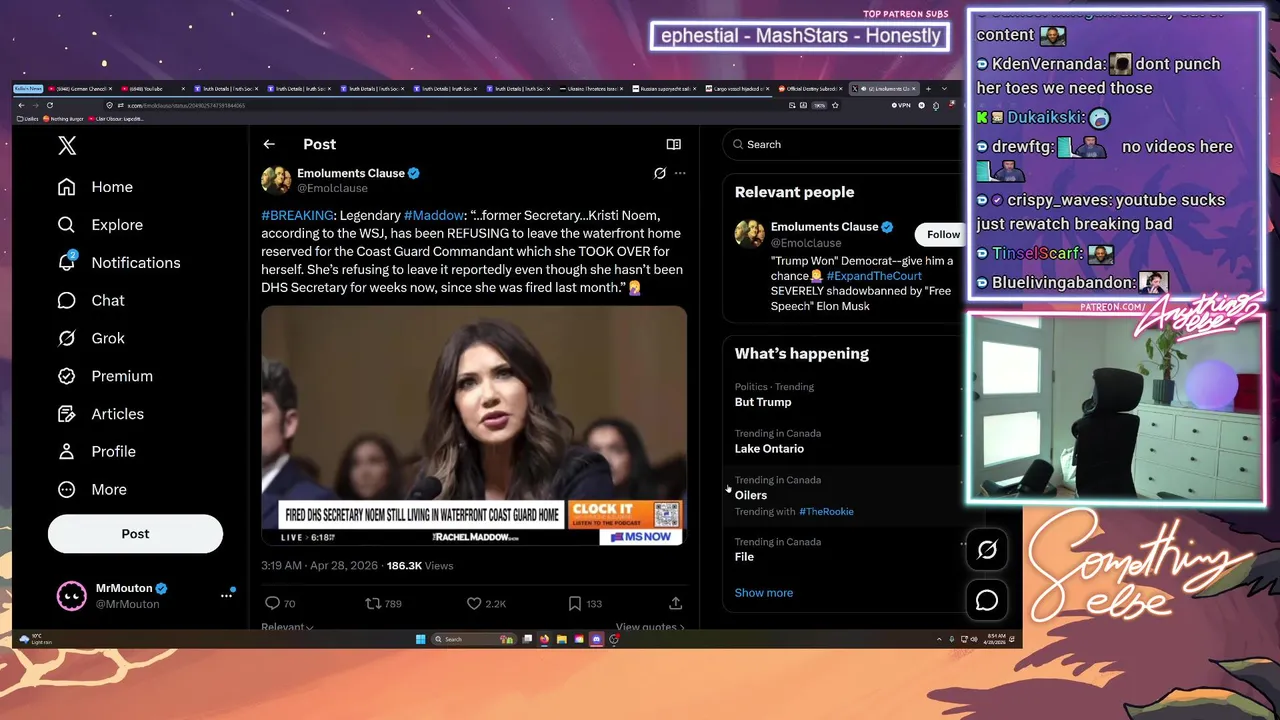Image resolution: width=1280 pixels, height=720 pixels.
Task: Open the browser tab list dropdown
Action: 944,89
